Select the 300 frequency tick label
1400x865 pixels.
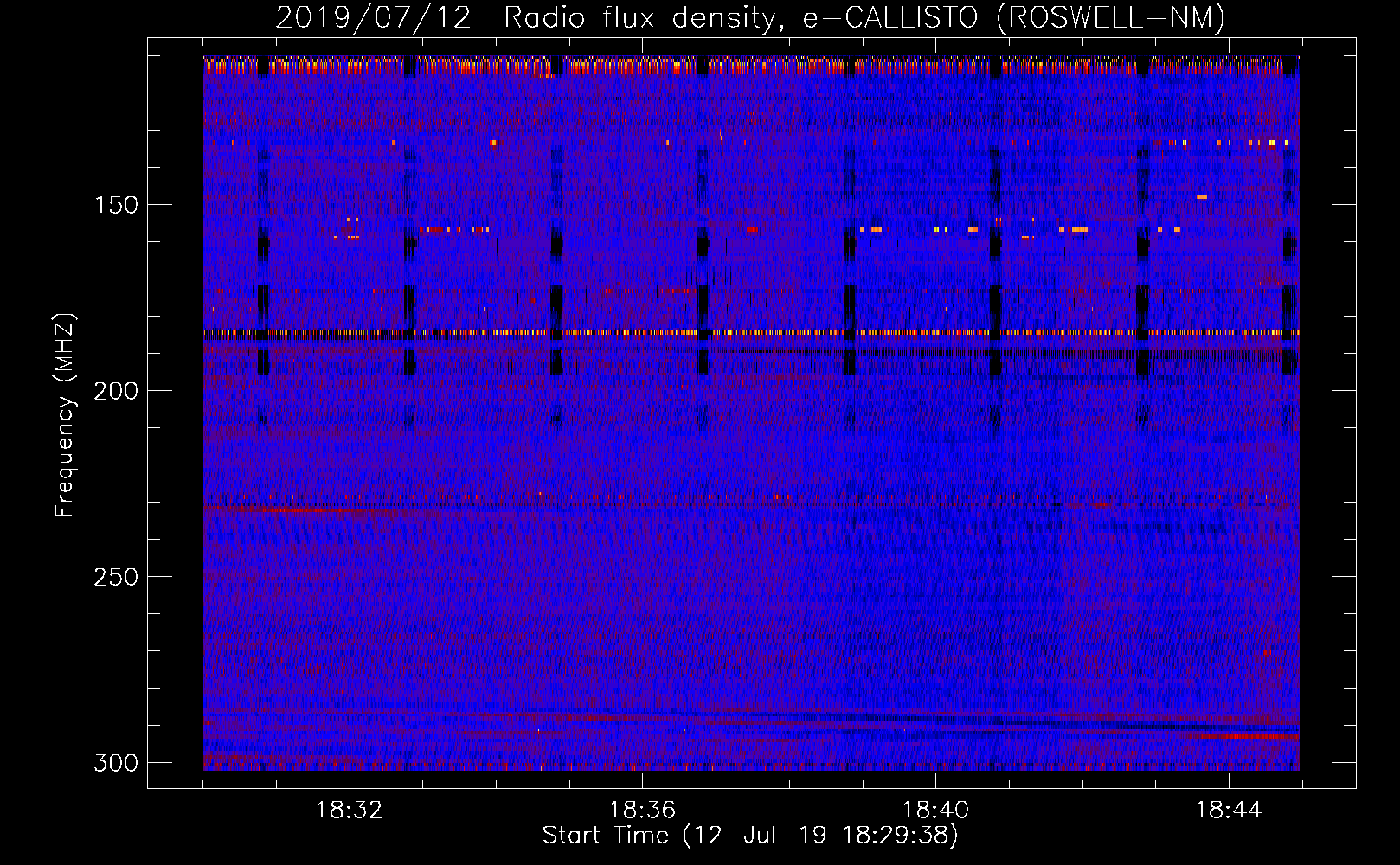[x=116, y=763]
